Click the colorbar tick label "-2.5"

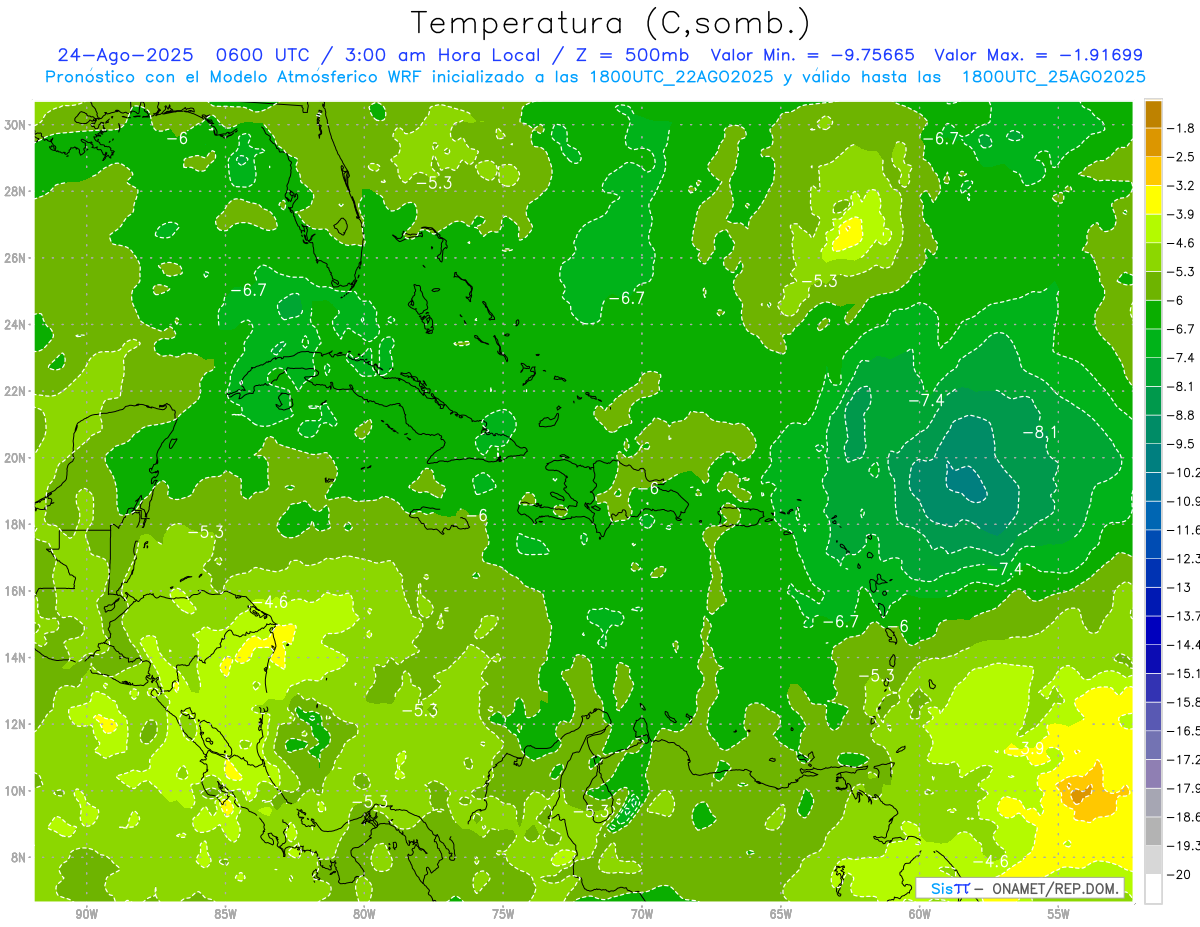click(1183, 157)
